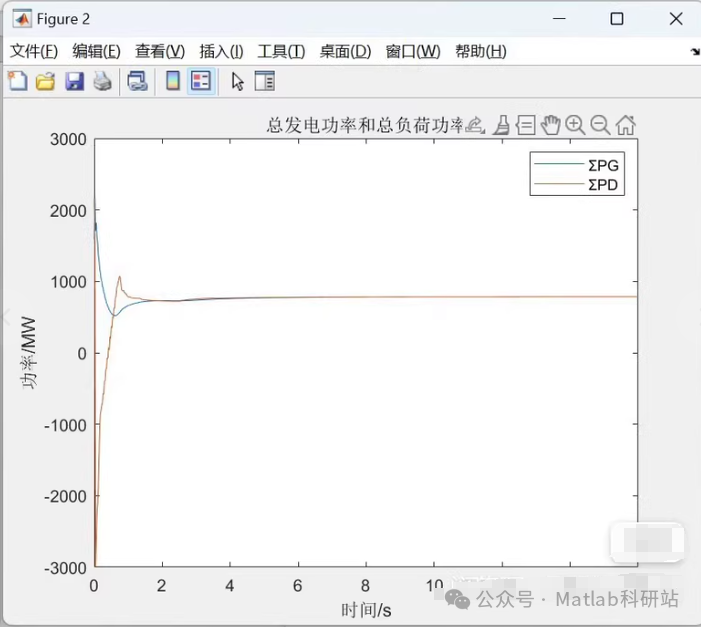The height and width of the screenshot is (627, 701).
Task: Open the 文件(F) menu
Action: point(34,51)
